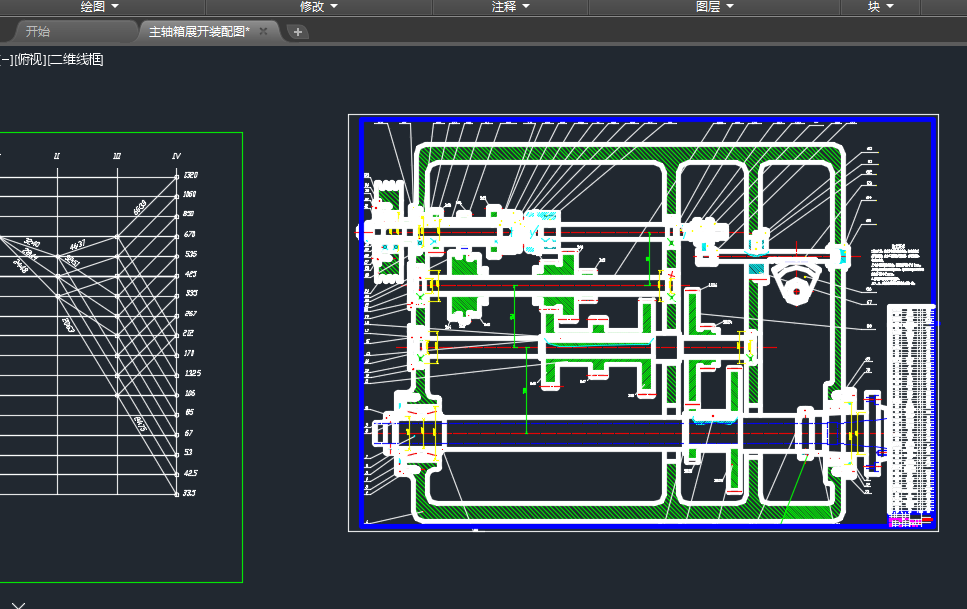Screen dimensions: 967x609
Task: Select the 535 speed label text
Action: coord(191,254)
